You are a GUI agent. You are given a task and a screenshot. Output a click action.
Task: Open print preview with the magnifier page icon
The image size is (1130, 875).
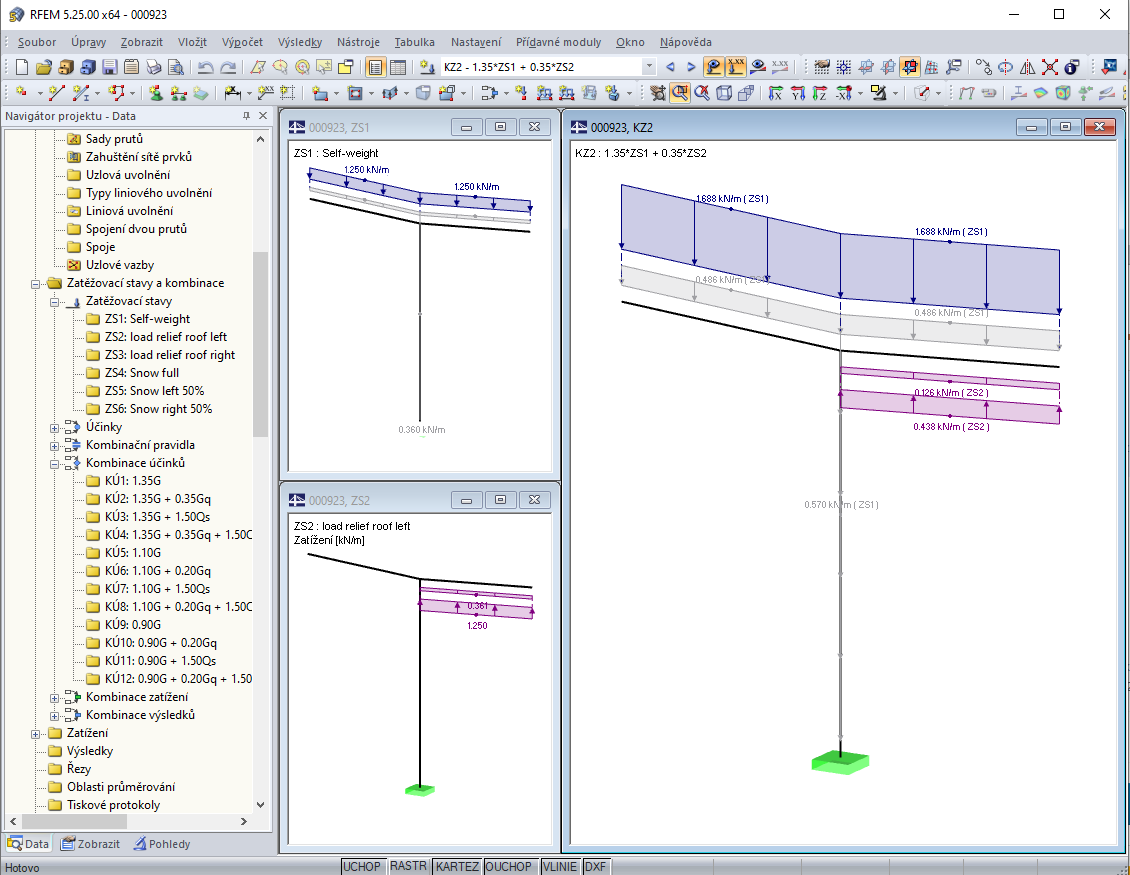click(175, 67)
